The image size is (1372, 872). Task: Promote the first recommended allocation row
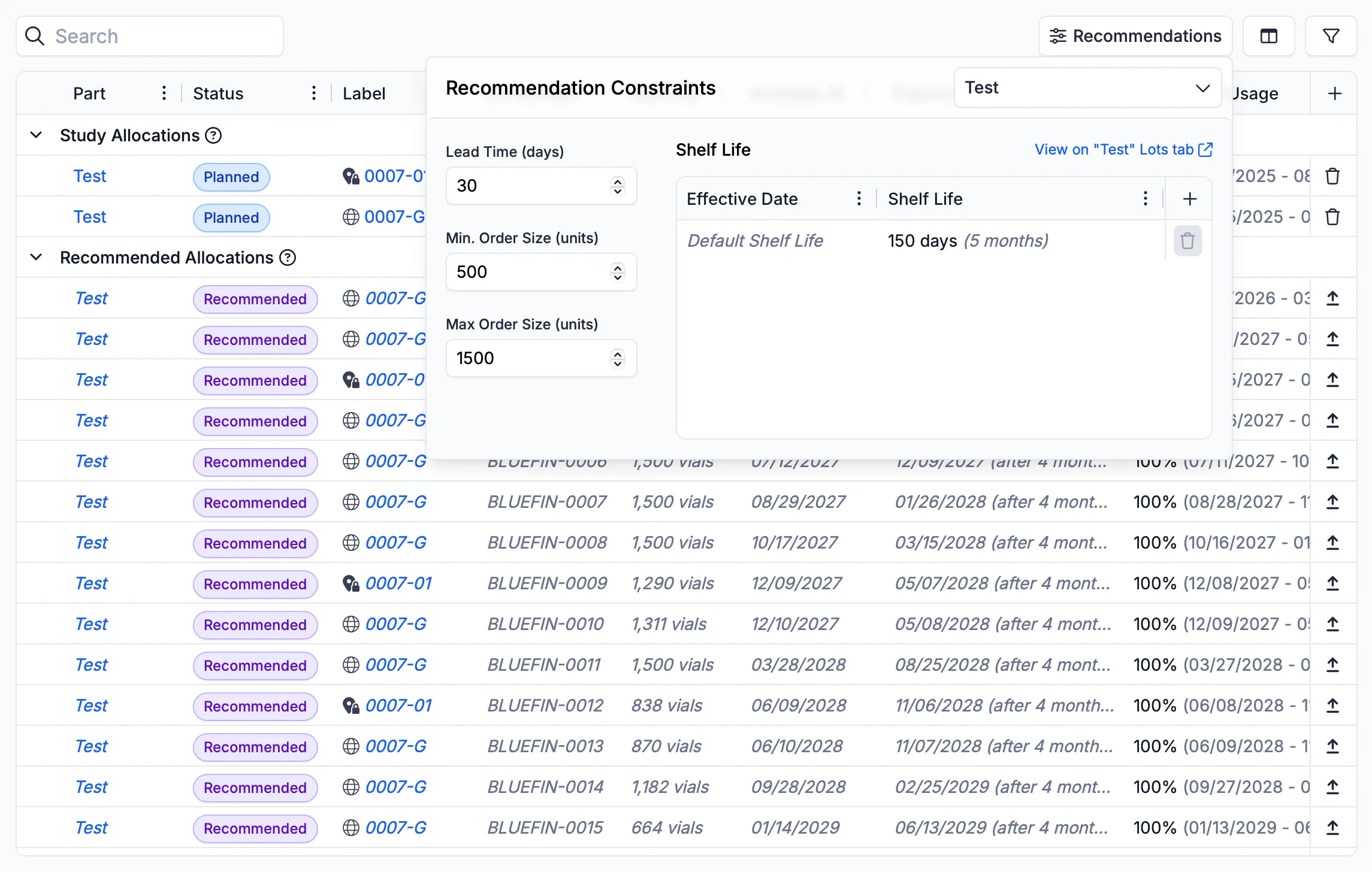click(1332, 298)
